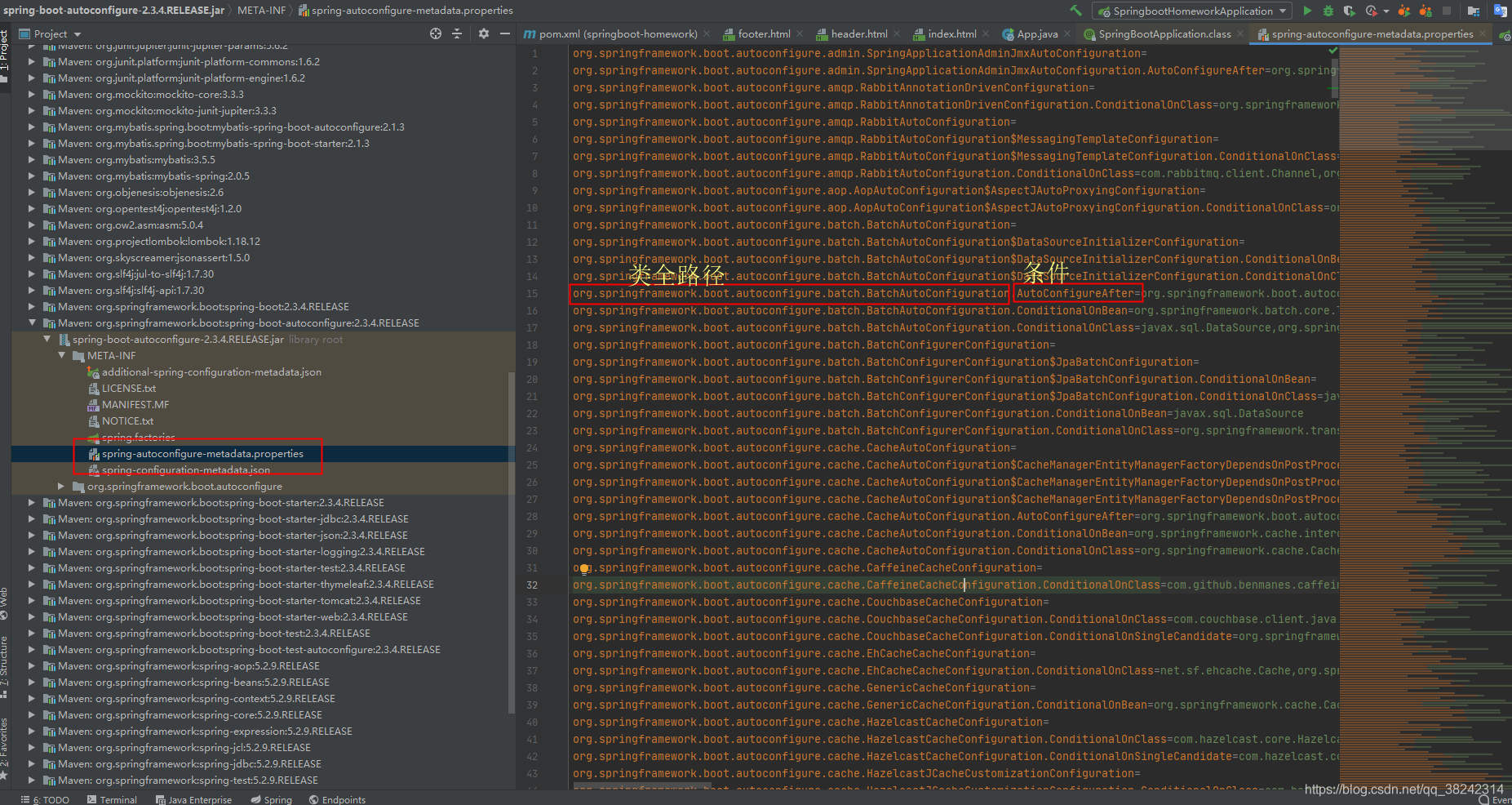Click the Profiler run icon

click(1371, 11)
